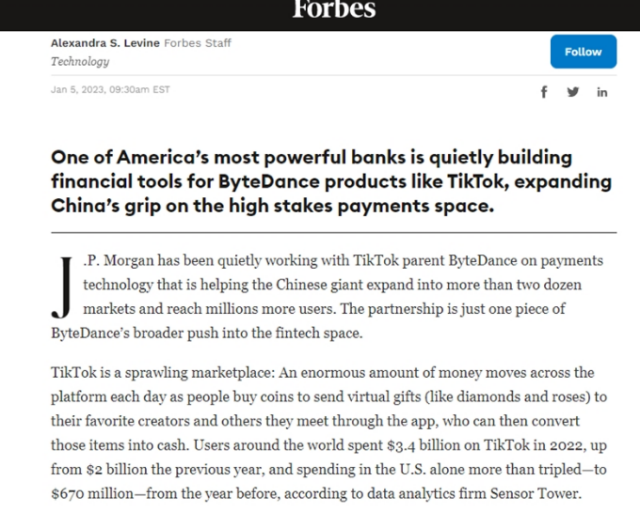
Task: Follow author Alexandra S. Levine
Action: coord(583,51)
